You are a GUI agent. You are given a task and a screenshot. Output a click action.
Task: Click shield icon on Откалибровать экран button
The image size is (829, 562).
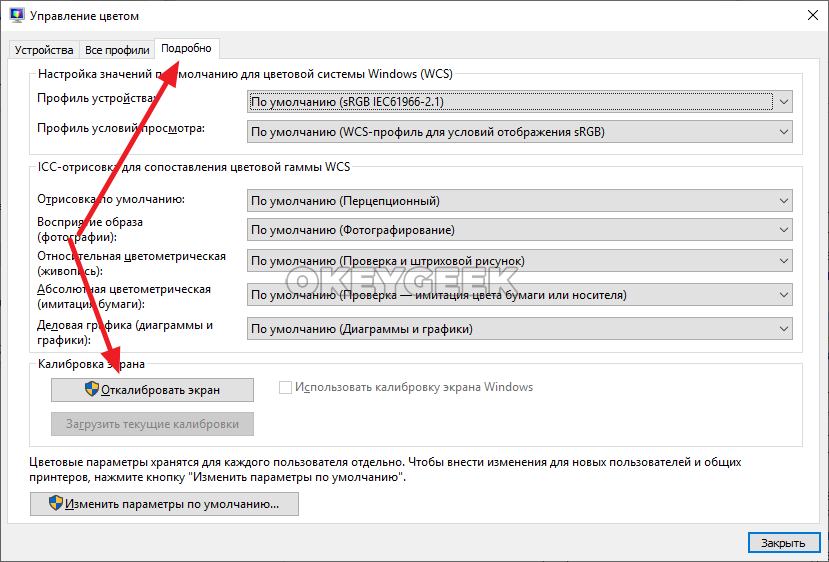(92, 390)
